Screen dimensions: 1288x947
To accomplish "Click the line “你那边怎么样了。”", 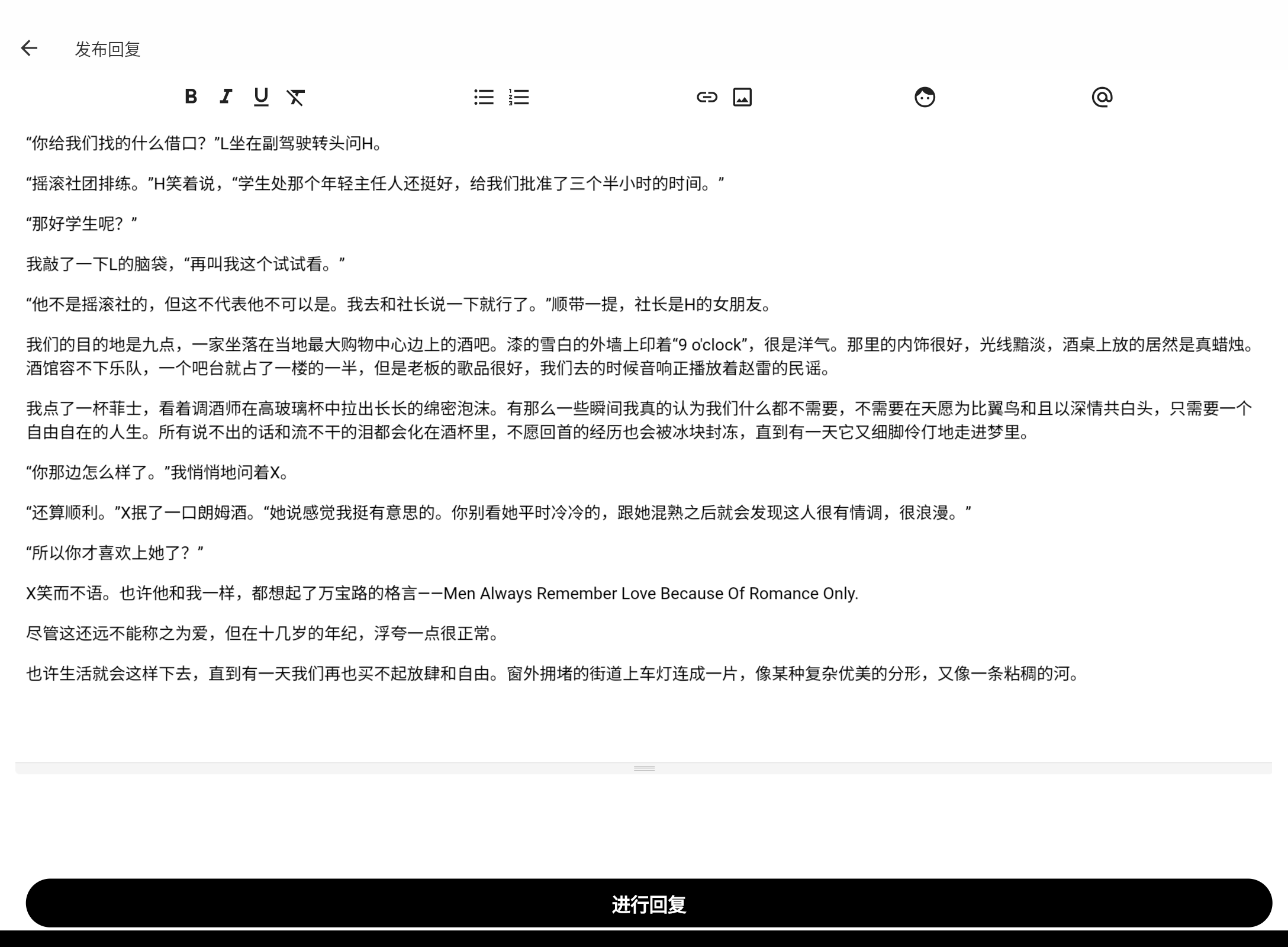I will click(x=159, y=473).
